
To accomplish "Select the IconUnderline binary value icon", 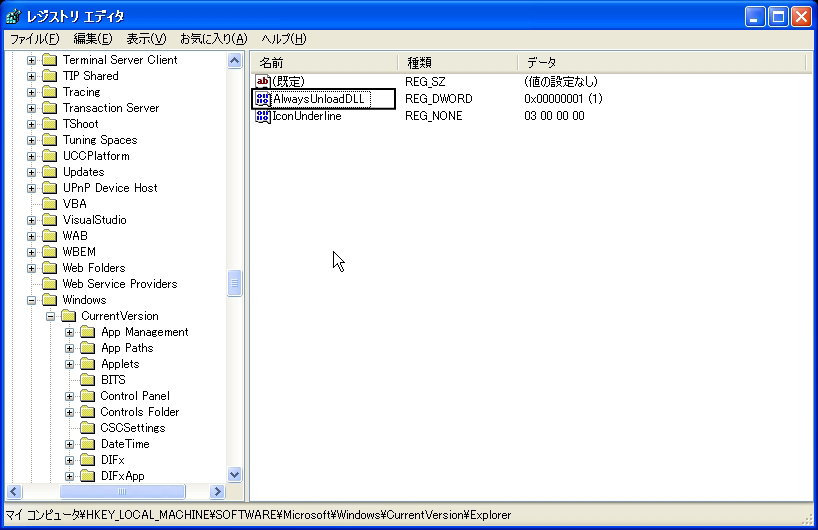I will [x=262, y=116].
